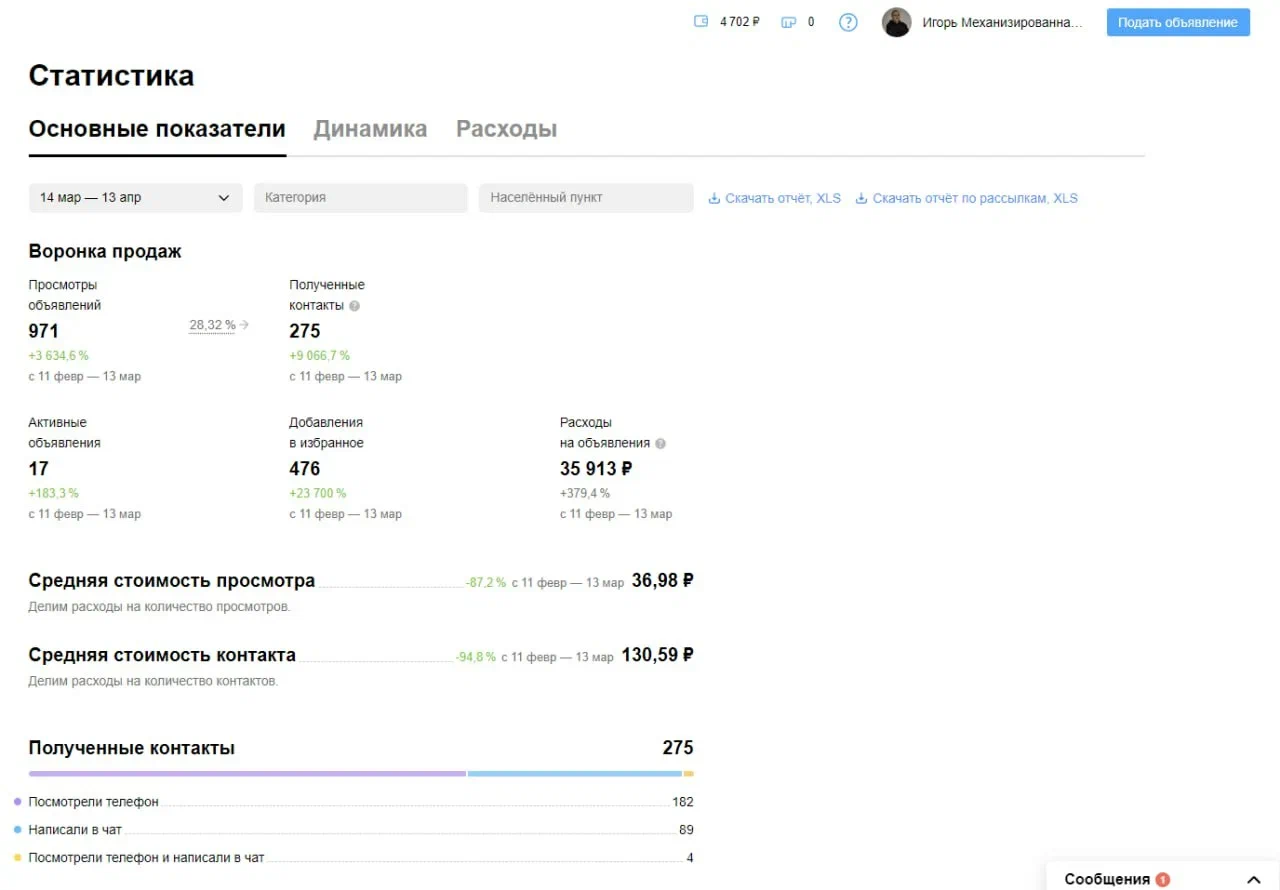
Task: Click the +9 066,7 % contacts change
Action: tap(320, 355)
